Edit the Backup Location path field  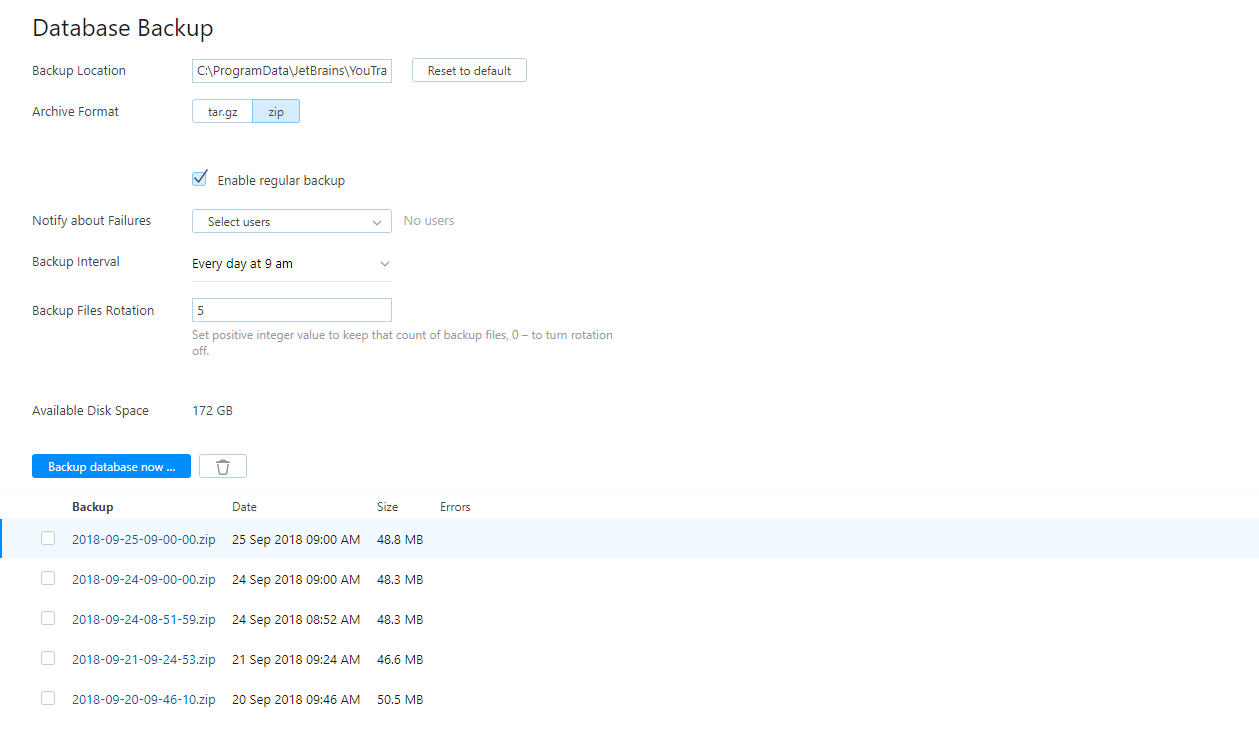(291, 70)
